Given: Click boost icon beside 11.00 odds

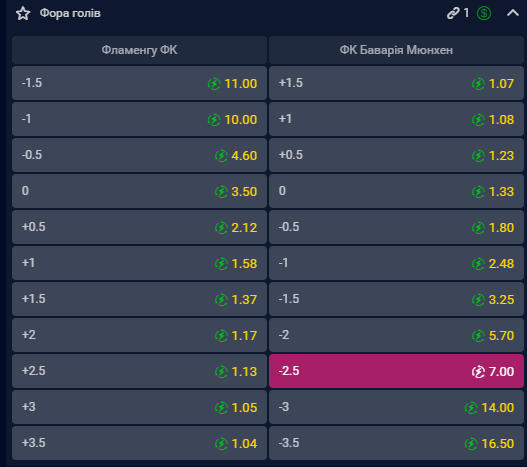Looking at the screenshot, I should (214, 83).
